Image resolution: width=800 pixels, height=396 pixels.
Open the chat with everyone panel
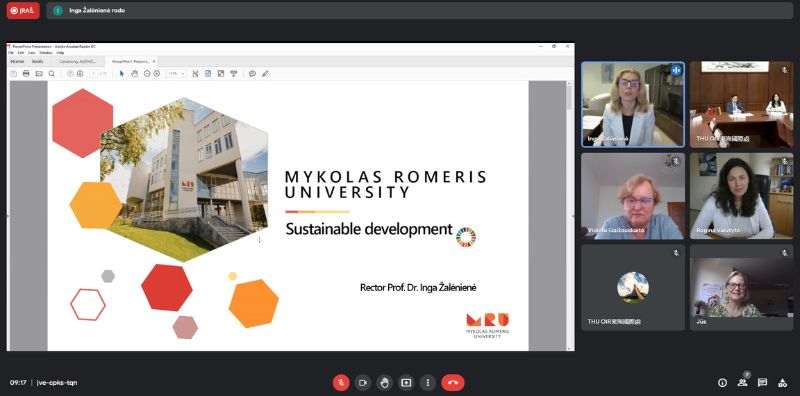pos(762,382)
